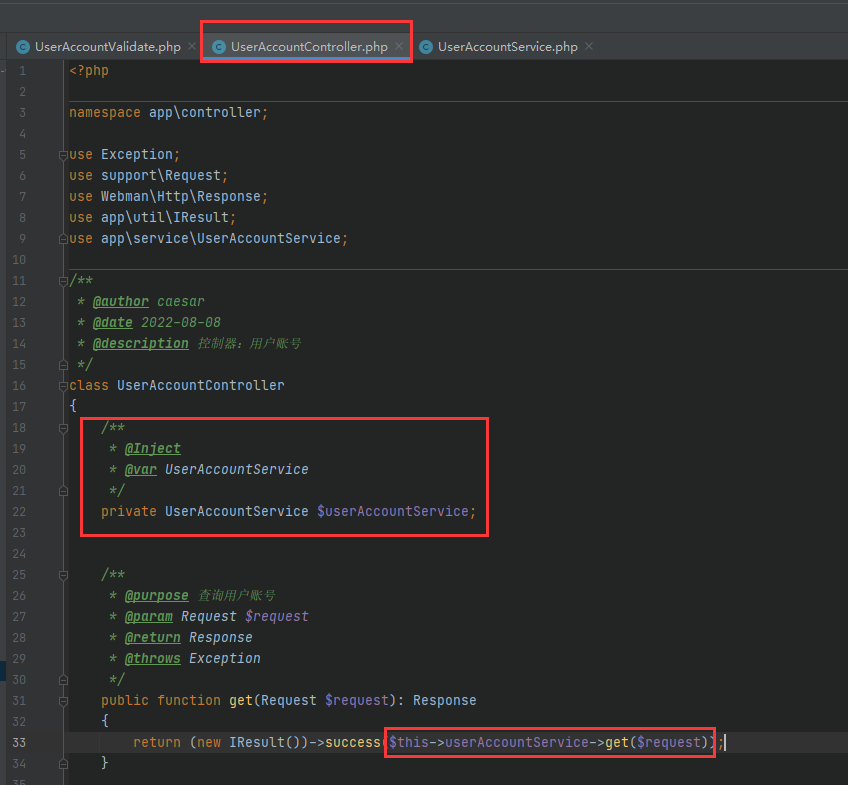
Task: Click the @author doc tag
Action: 121,301
